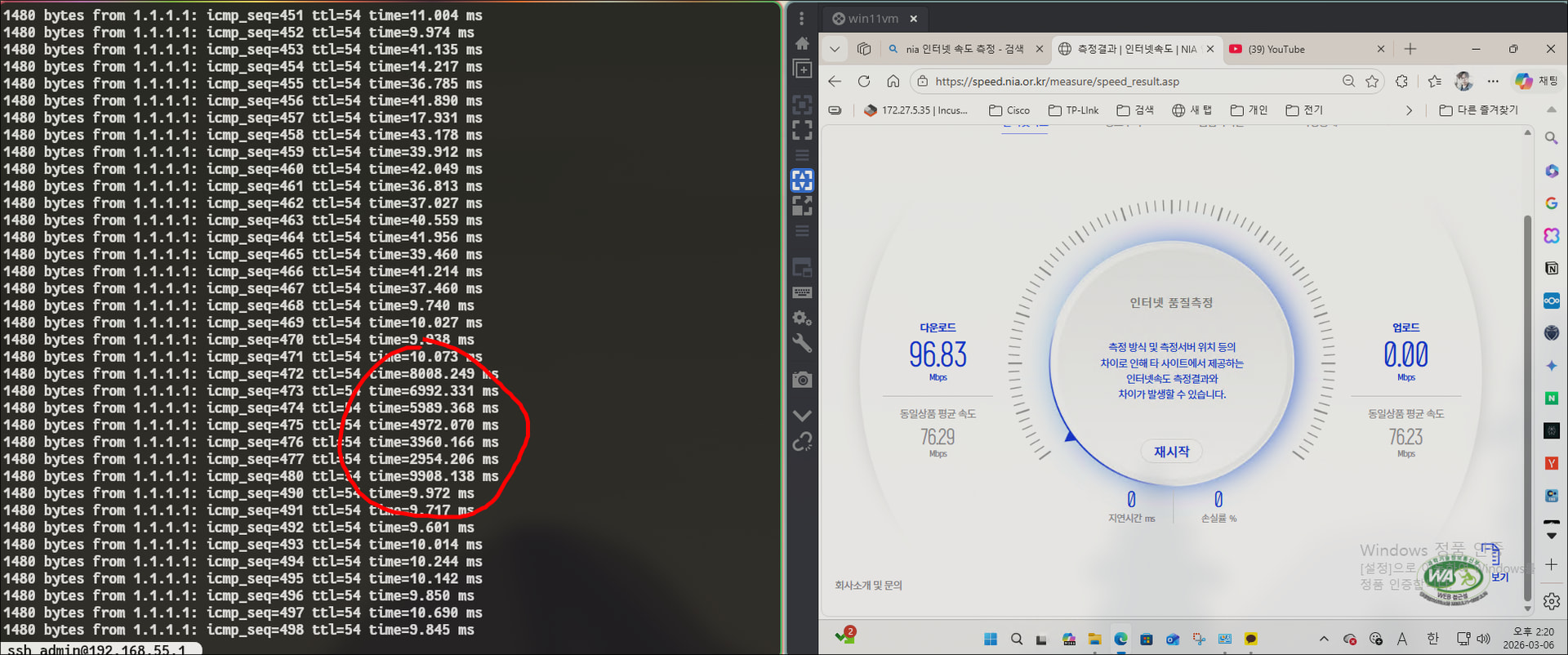Switch to the nia 인터넷 속도 측정 search tab
1568x655 pixels.
pyautogui.click(x=964, y=49)
